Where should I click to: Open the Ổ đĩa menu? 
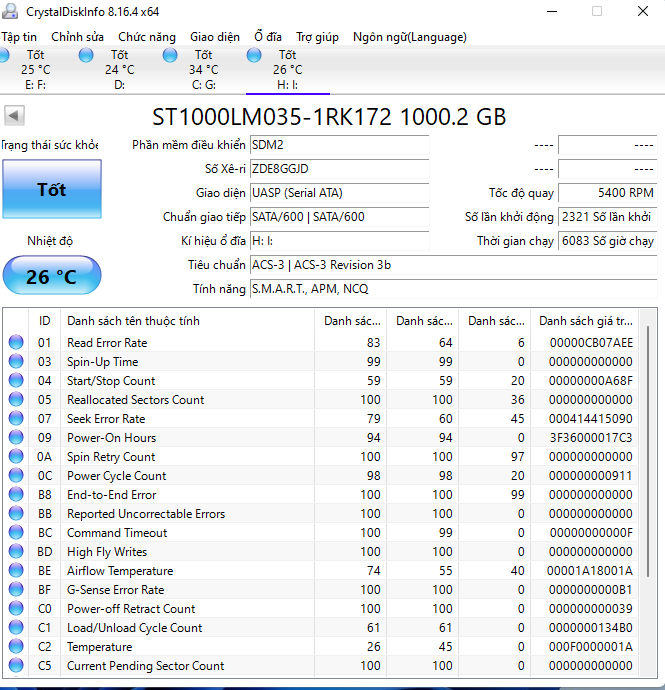click(268, 37)
